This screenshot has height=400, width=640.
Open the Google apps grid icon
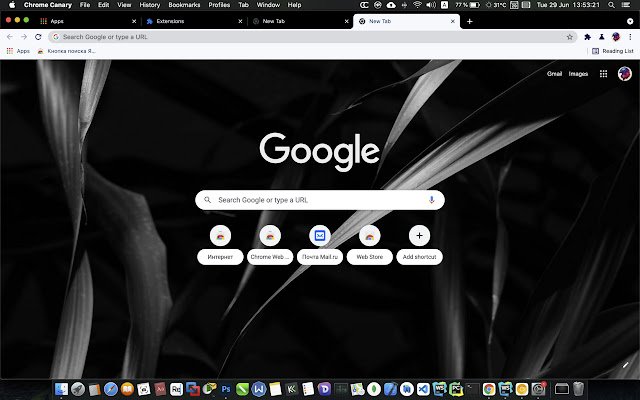[x=603, y=74]
